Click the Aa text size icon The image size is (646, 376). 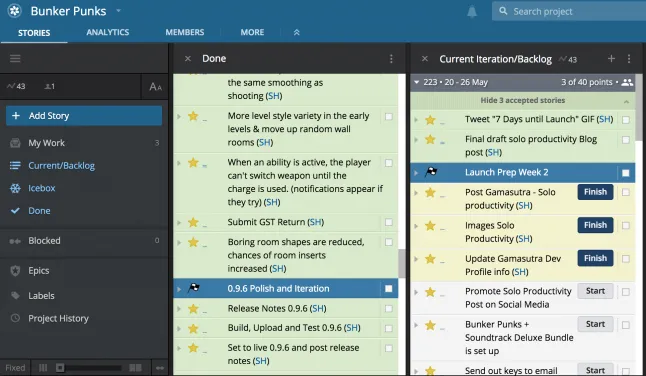(x=155, y=86)
